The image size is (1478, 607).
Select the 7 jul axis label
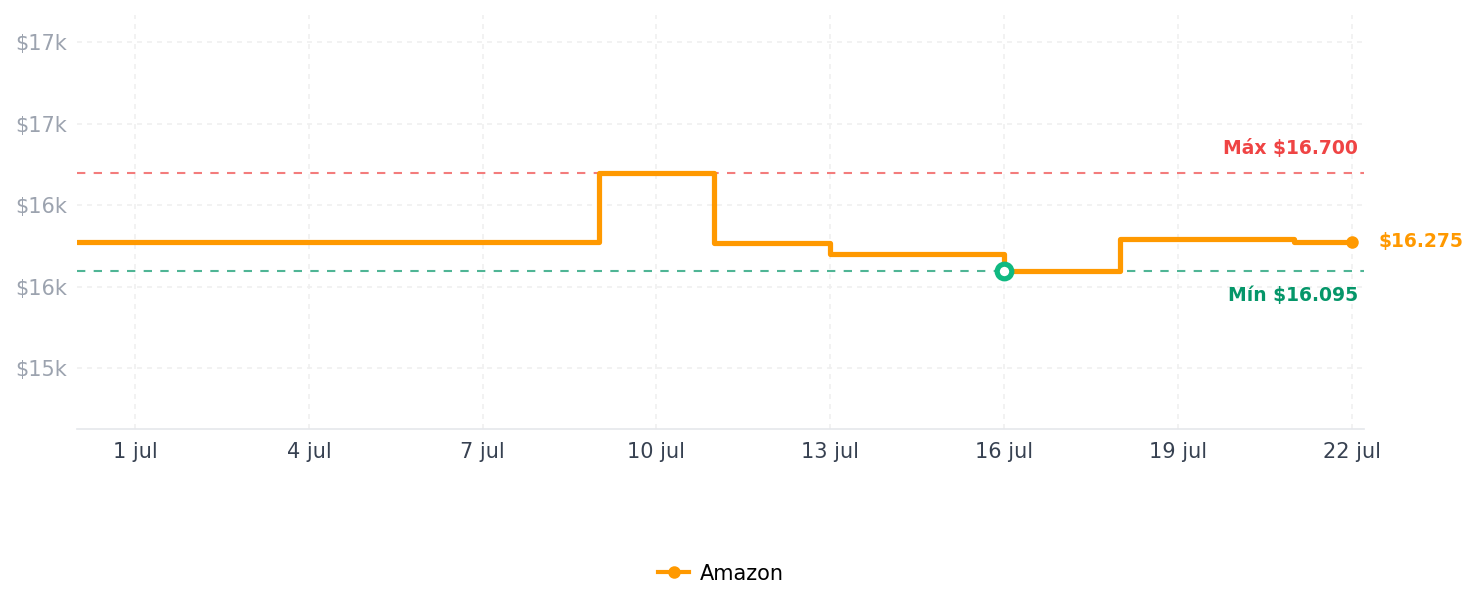[482, 451]
